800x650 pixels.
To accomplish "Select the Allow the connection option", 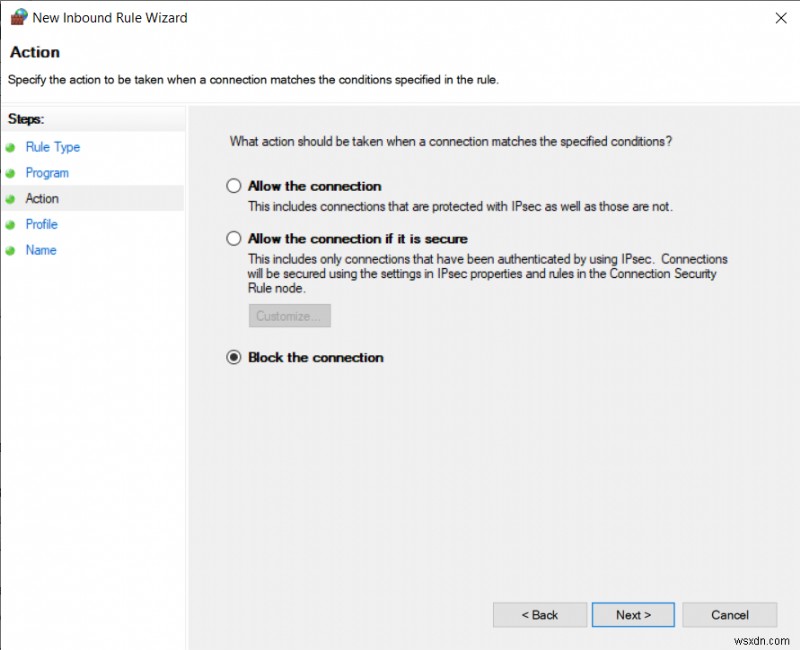I will click(233, 186).
